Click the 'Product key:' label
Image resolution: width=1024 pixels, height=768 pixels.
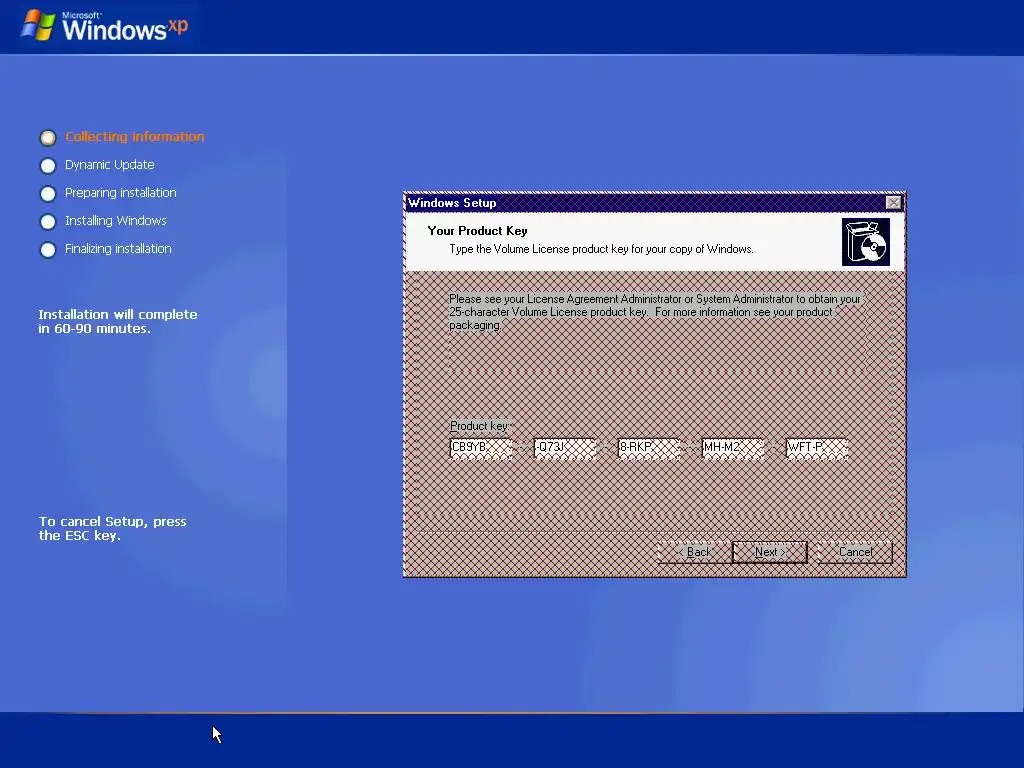click(479, 426)
